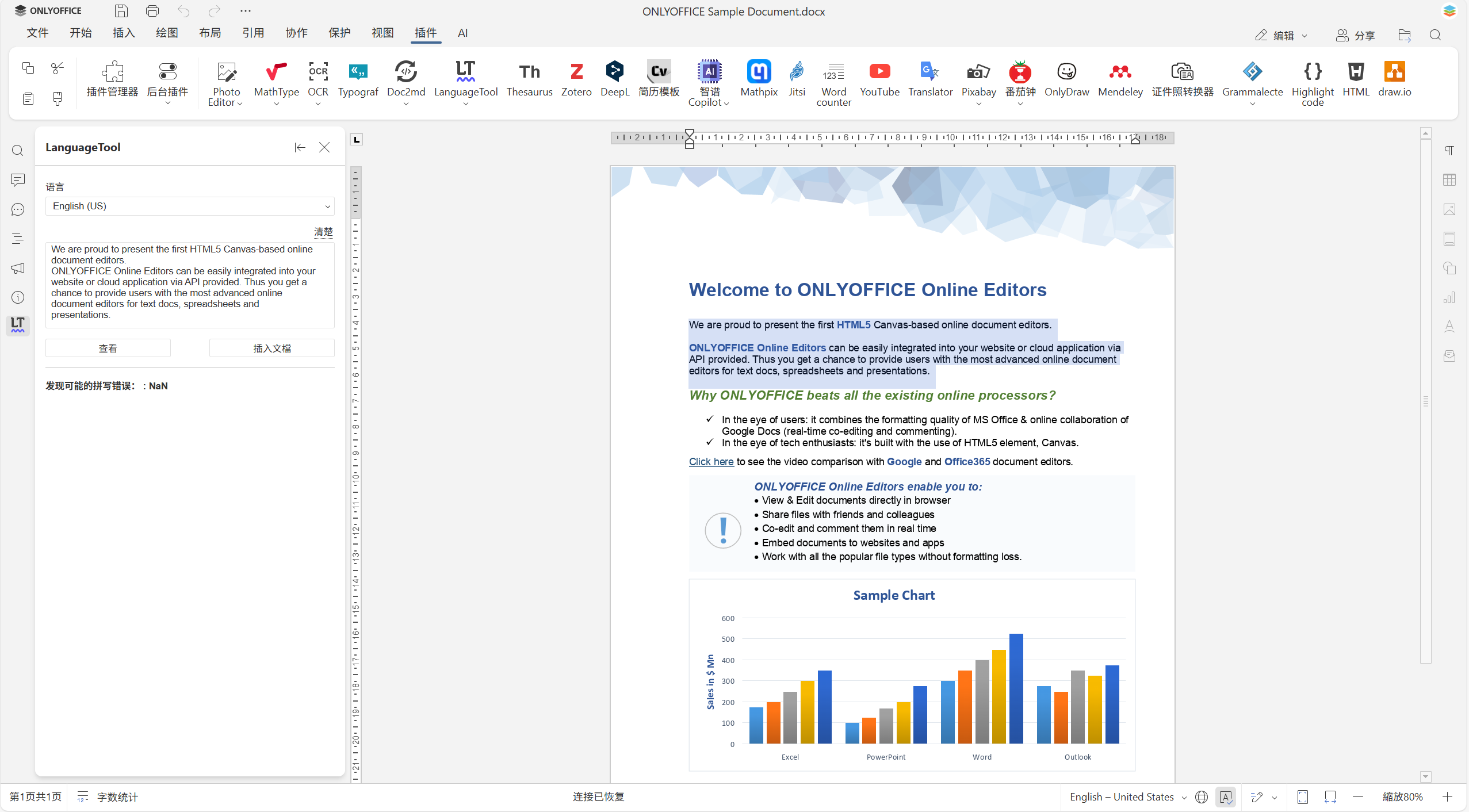Open the Translator plugin
1469x812 pixels.
point(930,79)
